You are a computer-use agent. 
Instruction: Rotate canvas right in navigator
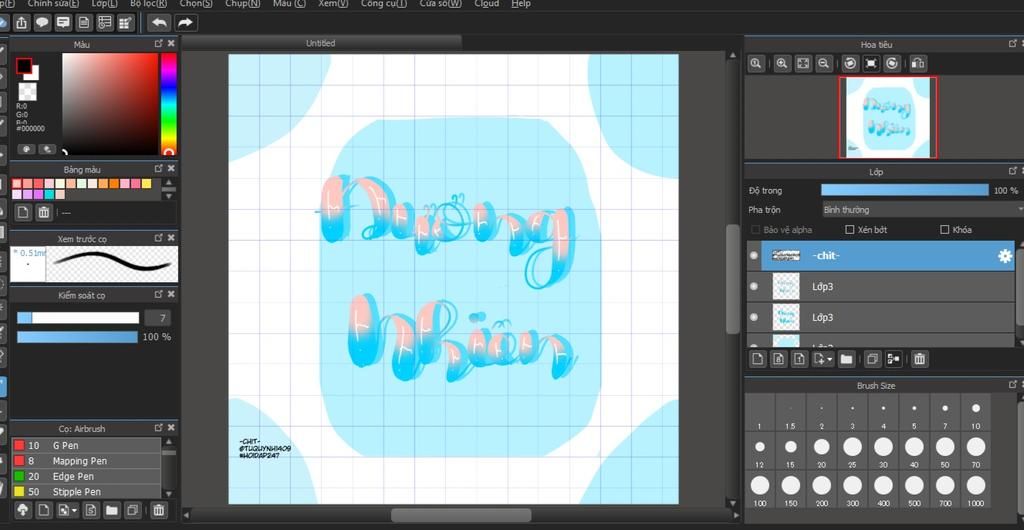(892, 63)
